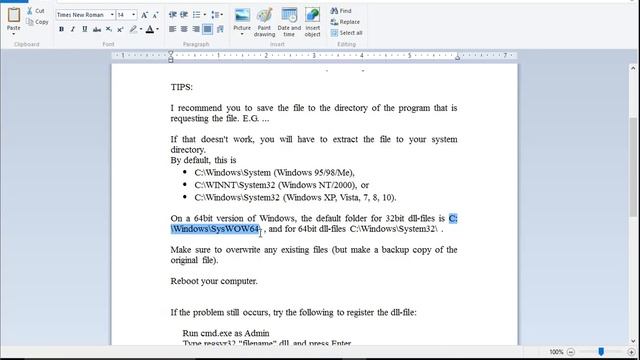
Task: Center the text
Action: point(184,29)
